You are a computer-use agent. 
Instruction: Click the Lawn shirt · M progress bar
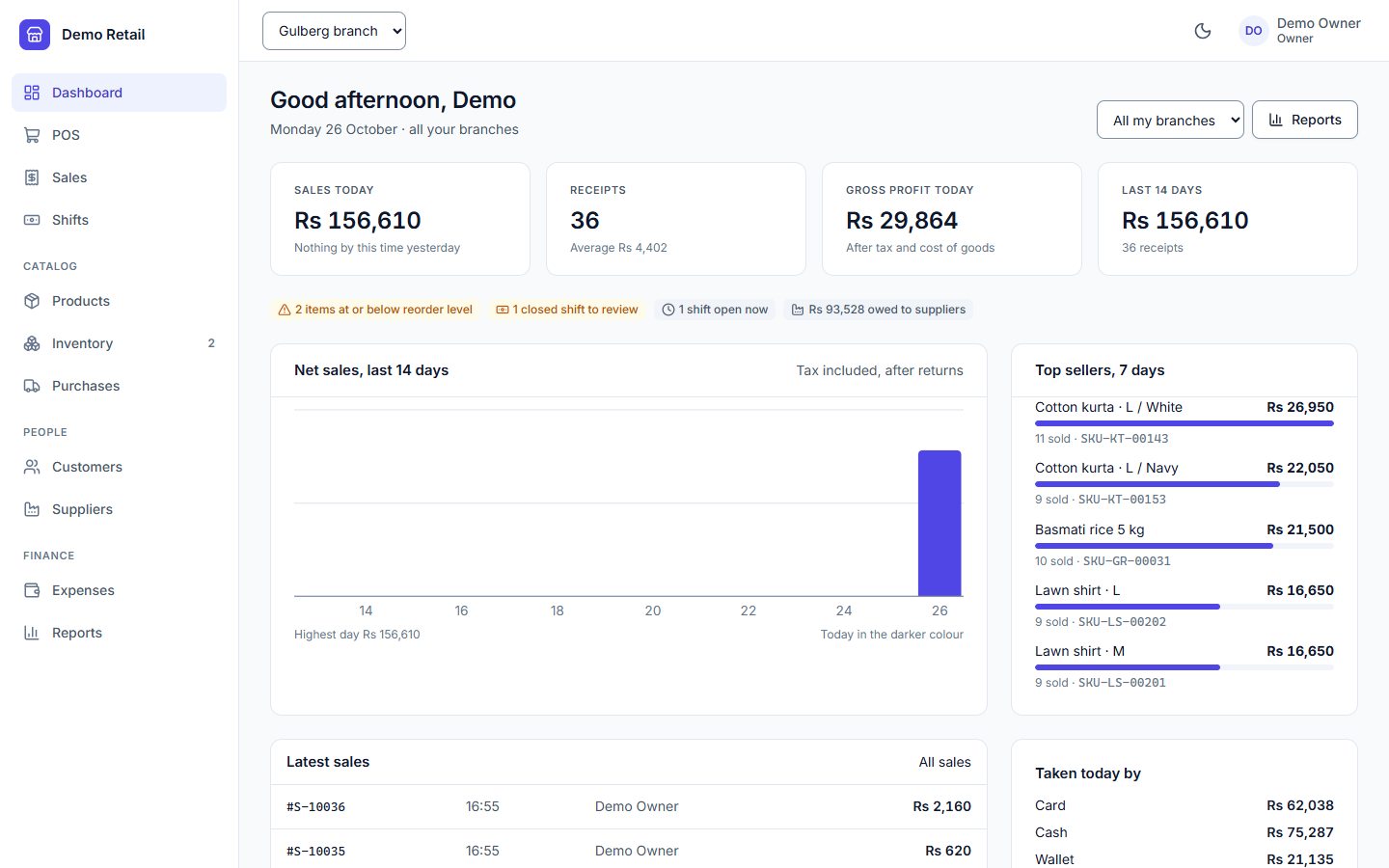1185,667
